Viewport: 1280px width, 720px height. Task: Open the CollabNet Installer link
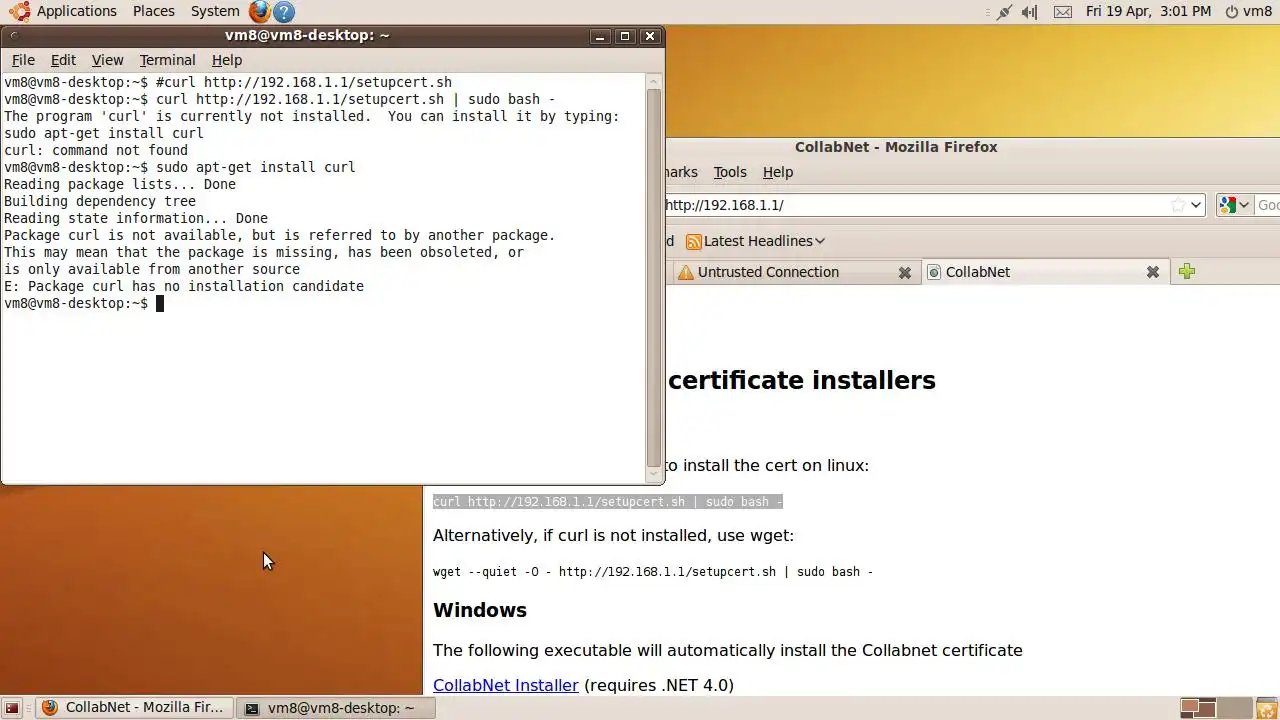tap(506, 685)
